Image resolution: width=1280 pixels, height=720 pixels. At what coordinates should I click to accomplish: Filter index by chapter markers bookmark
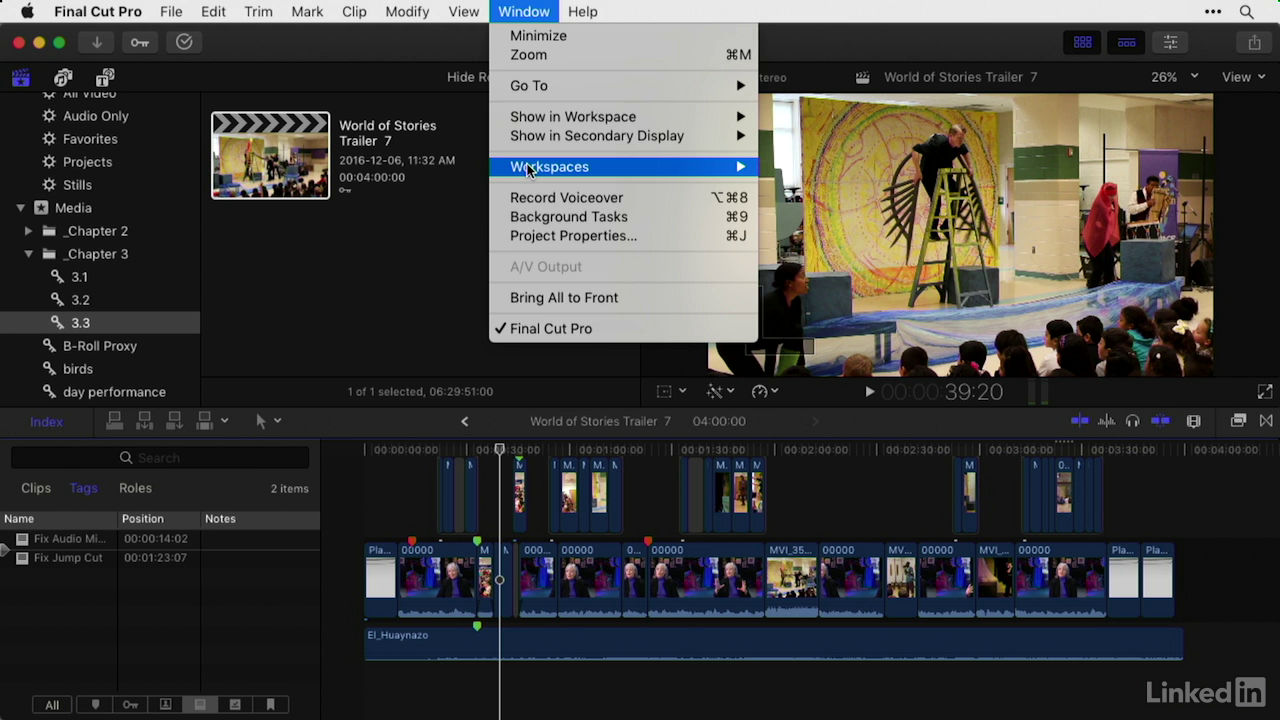tap(270, 705)
